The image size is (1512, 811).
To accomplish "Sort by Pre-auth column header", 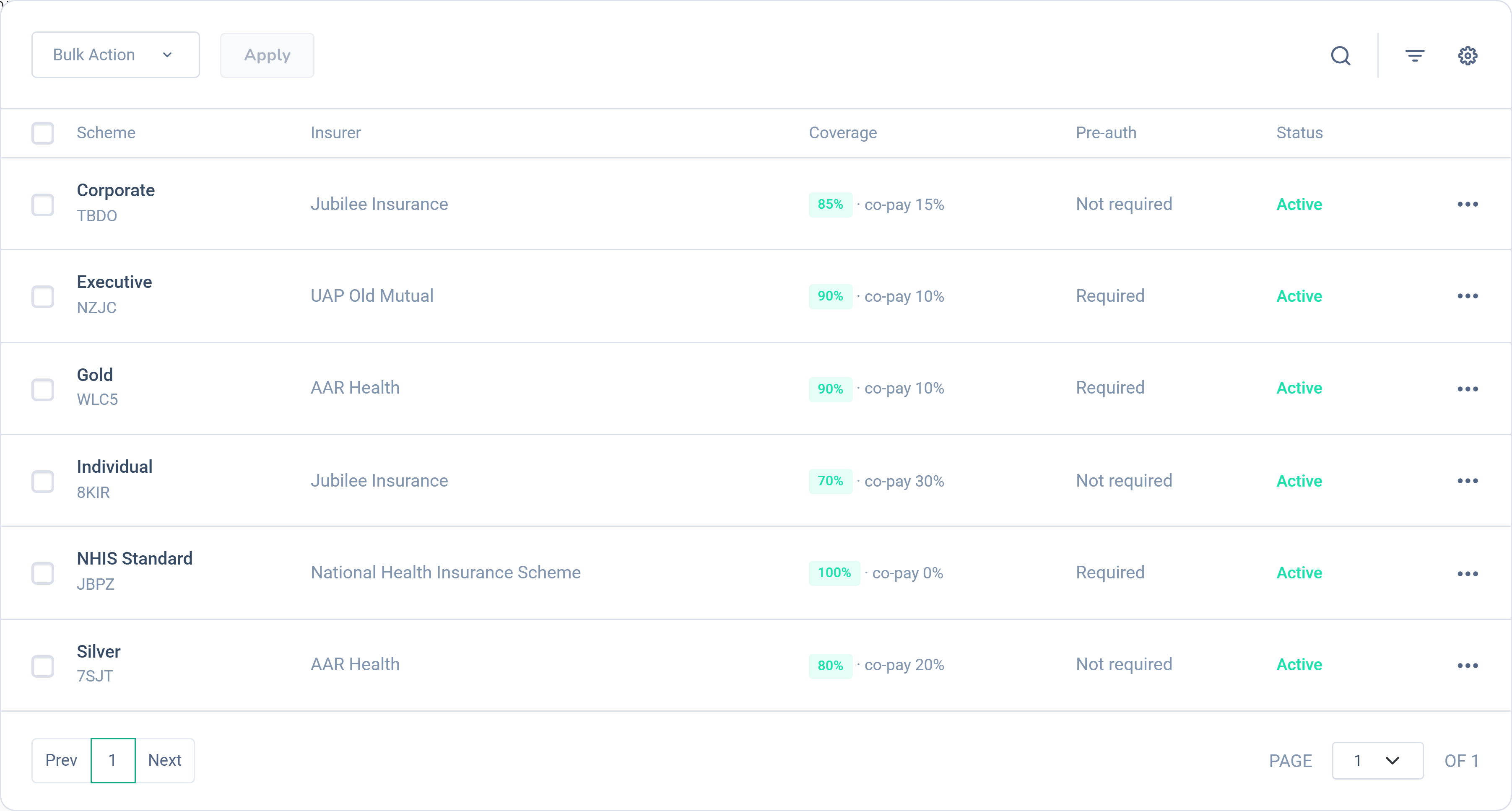I will (x=1106, y=132).
